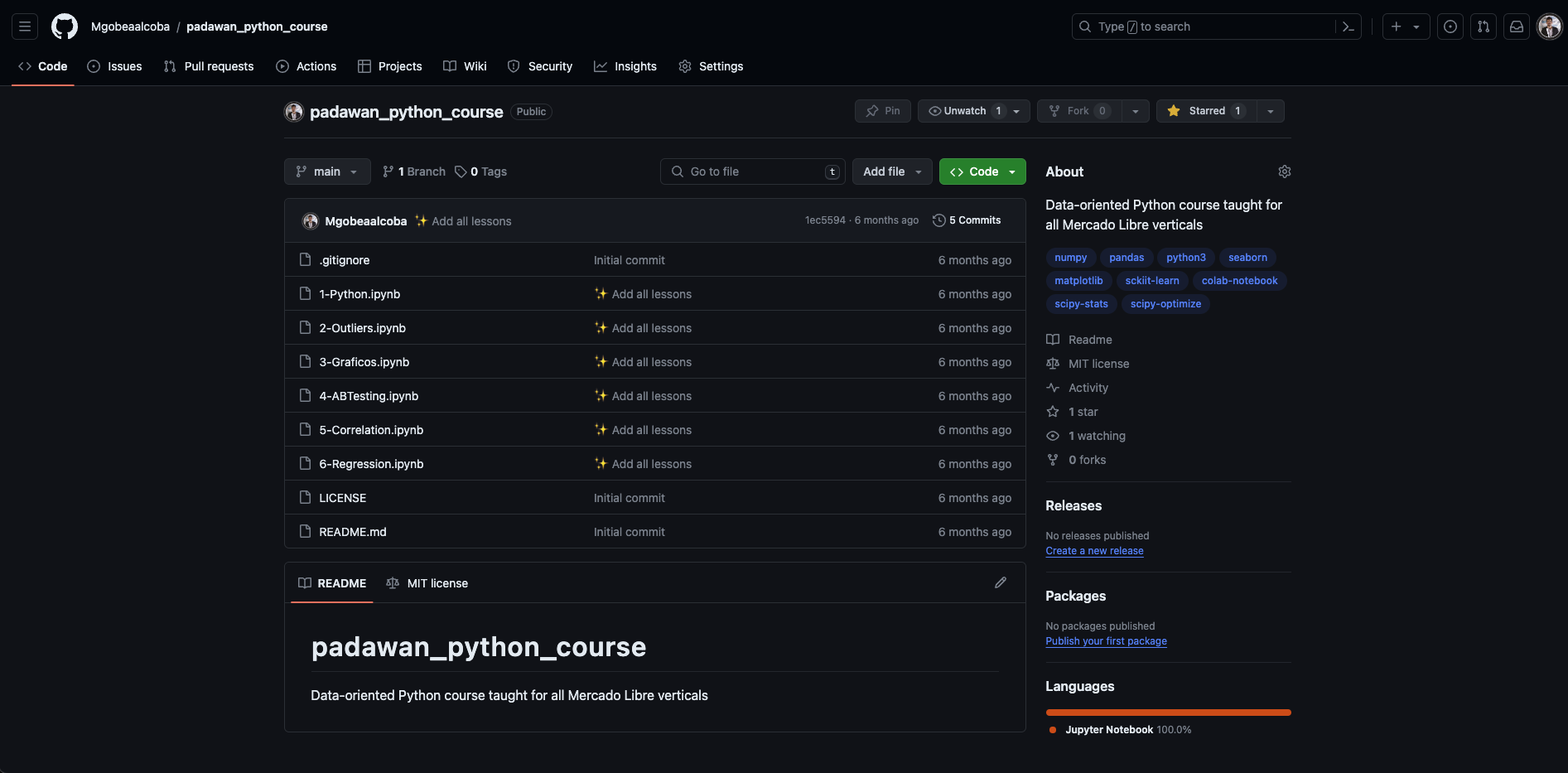
Task: Open the hamburger navigation menu
Action: (x=25, y=27)
